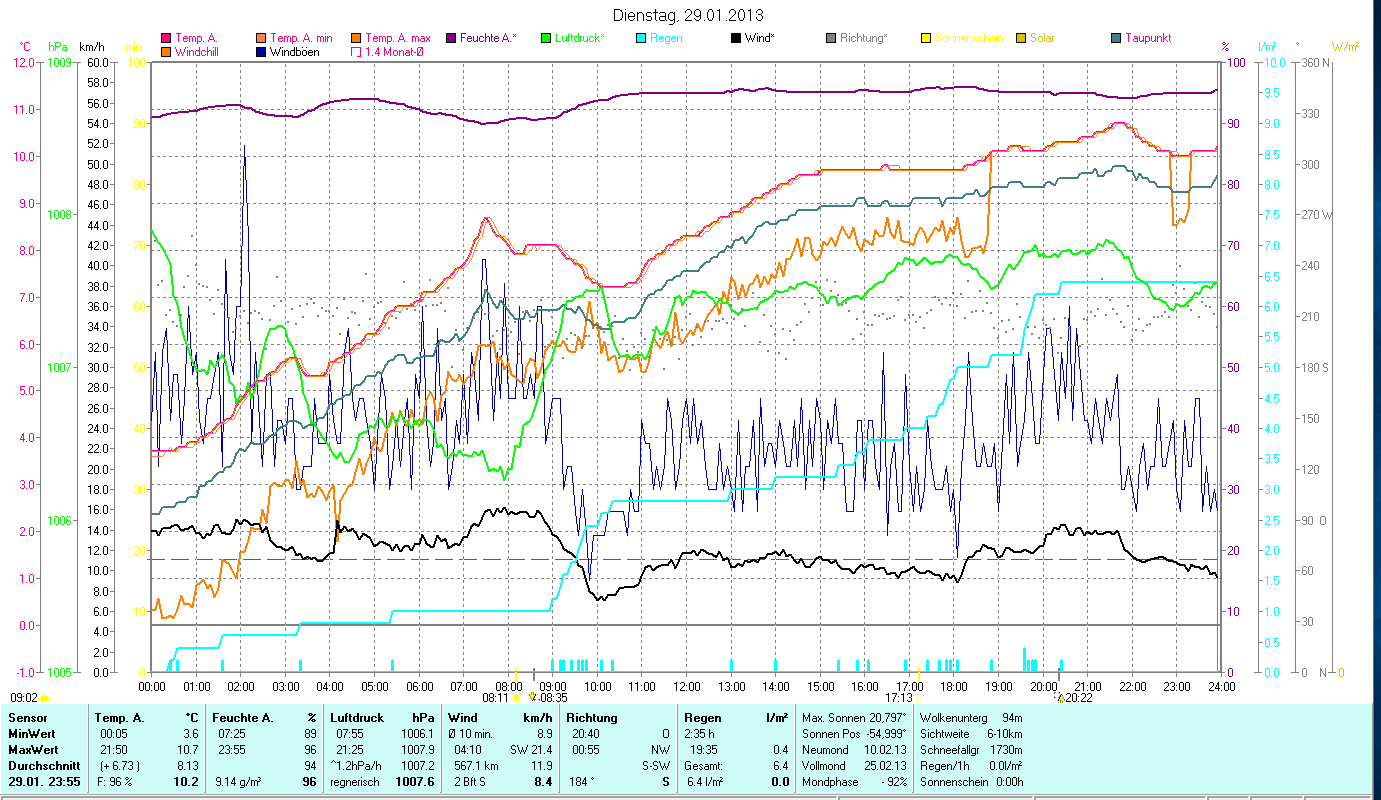Click the Neumond 10.02.13 entry
This screenshot has height=800, width=1381.
pos(854,750)
